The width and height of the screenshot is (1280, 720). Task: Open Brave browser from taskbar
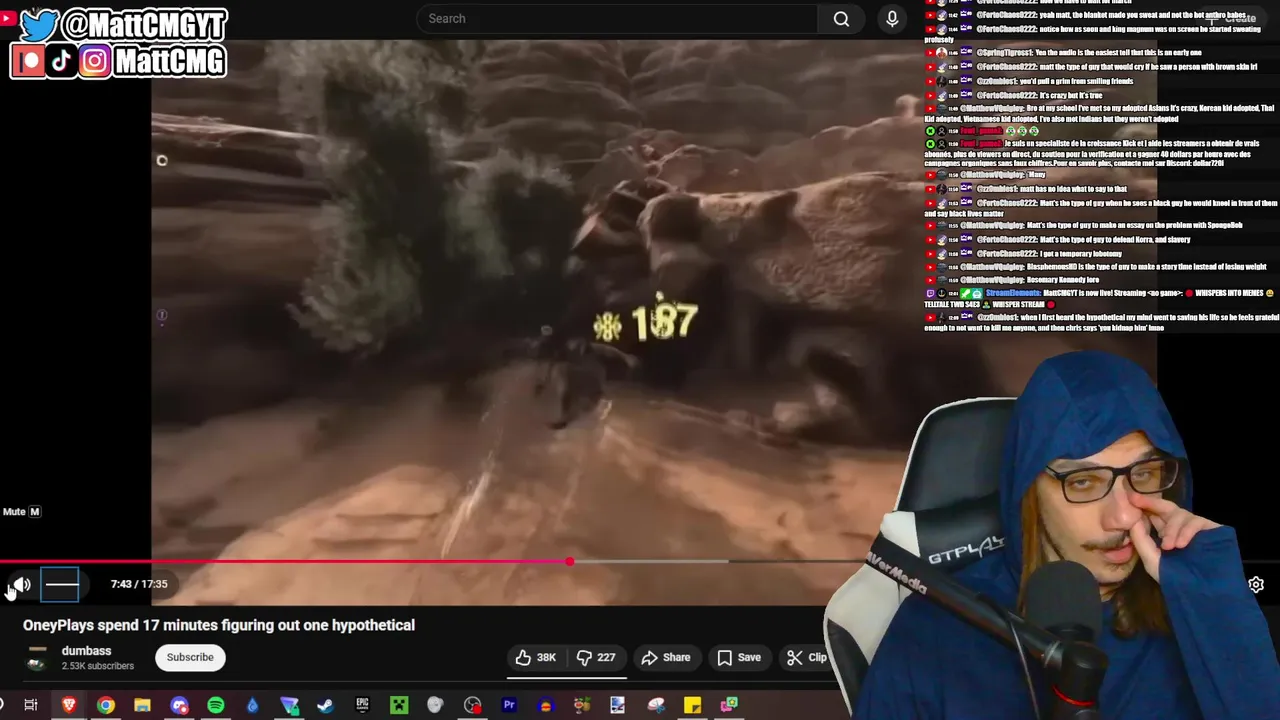[68, 705]
